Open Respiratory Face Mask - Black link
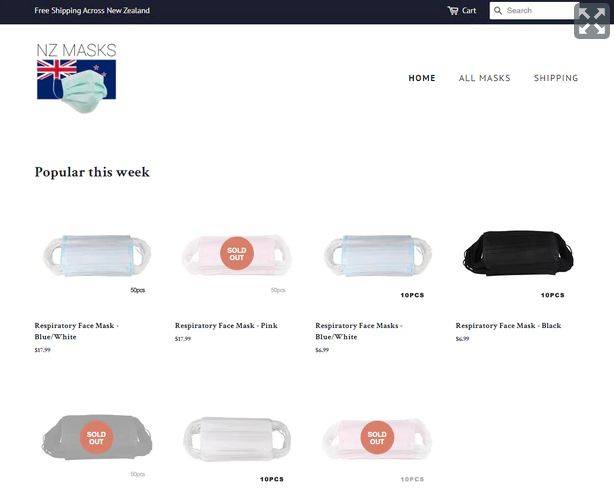Screen dimensions: 614x496 (x=508, y=325)
